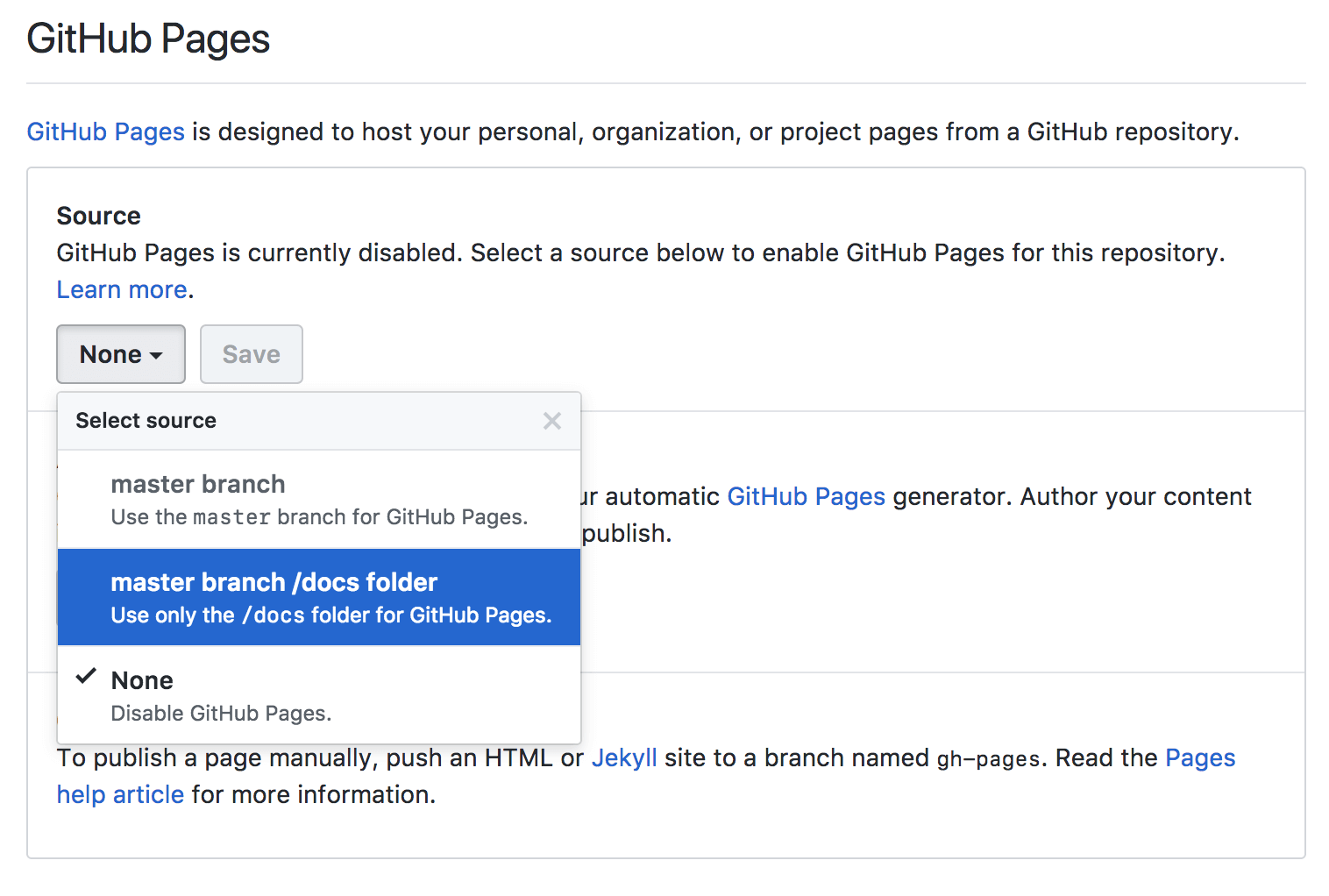Screen dimensions: 1329x896
Task: Click 'Disable GitHub Pages.' description text
Action: pyautogui.click(x=221, y=714)
